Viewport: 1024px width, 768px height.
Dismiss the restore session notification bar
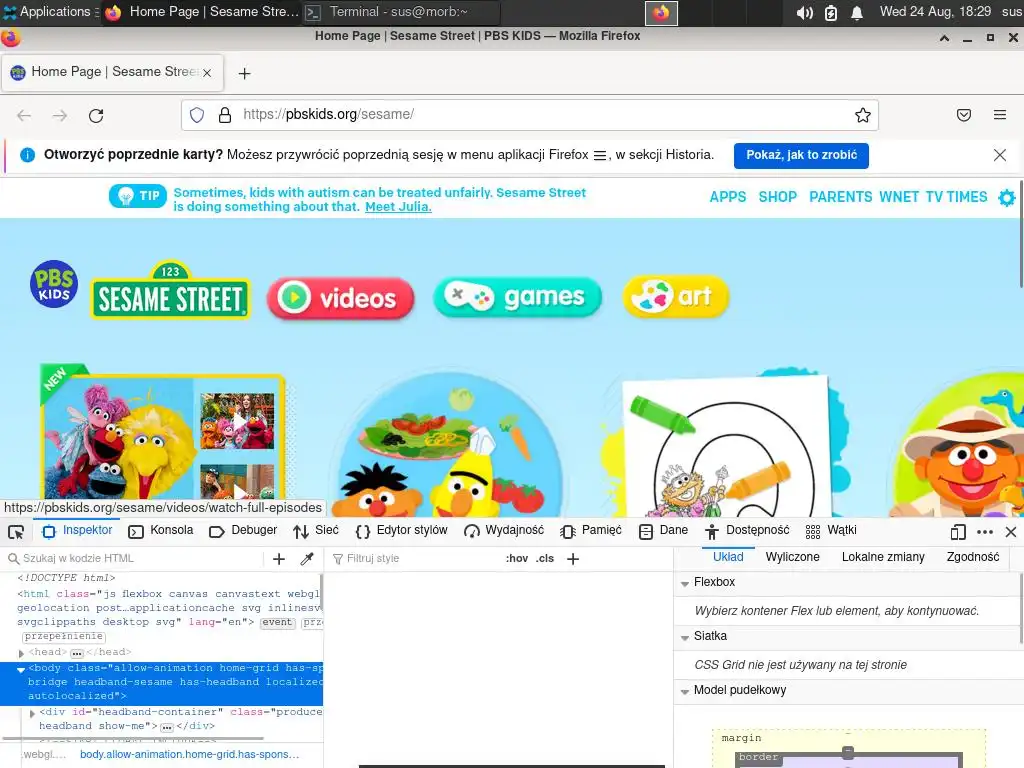[1000, 155]
